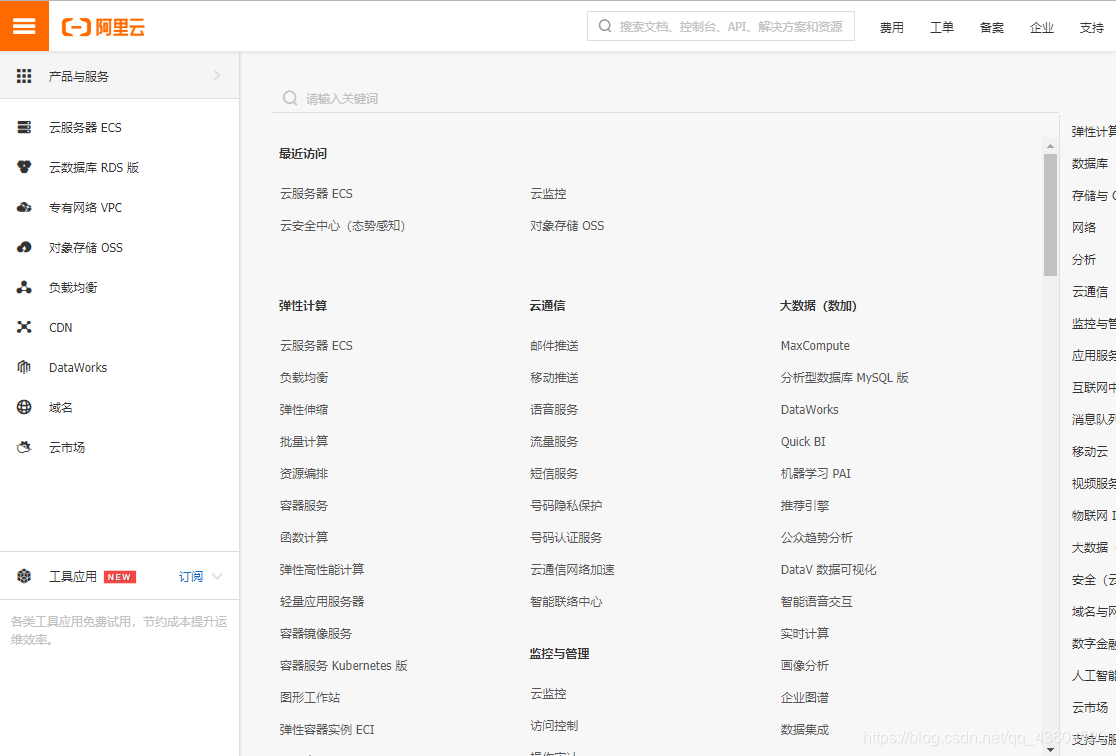Click the 域名 globe icon

coord(24,407)
